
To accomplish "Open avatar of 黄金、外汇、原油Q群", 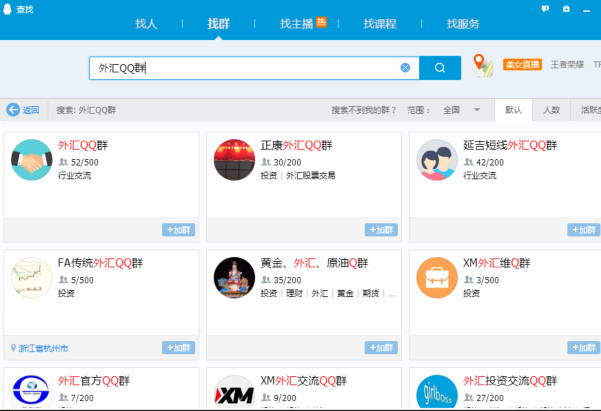I will click(234, 278).
